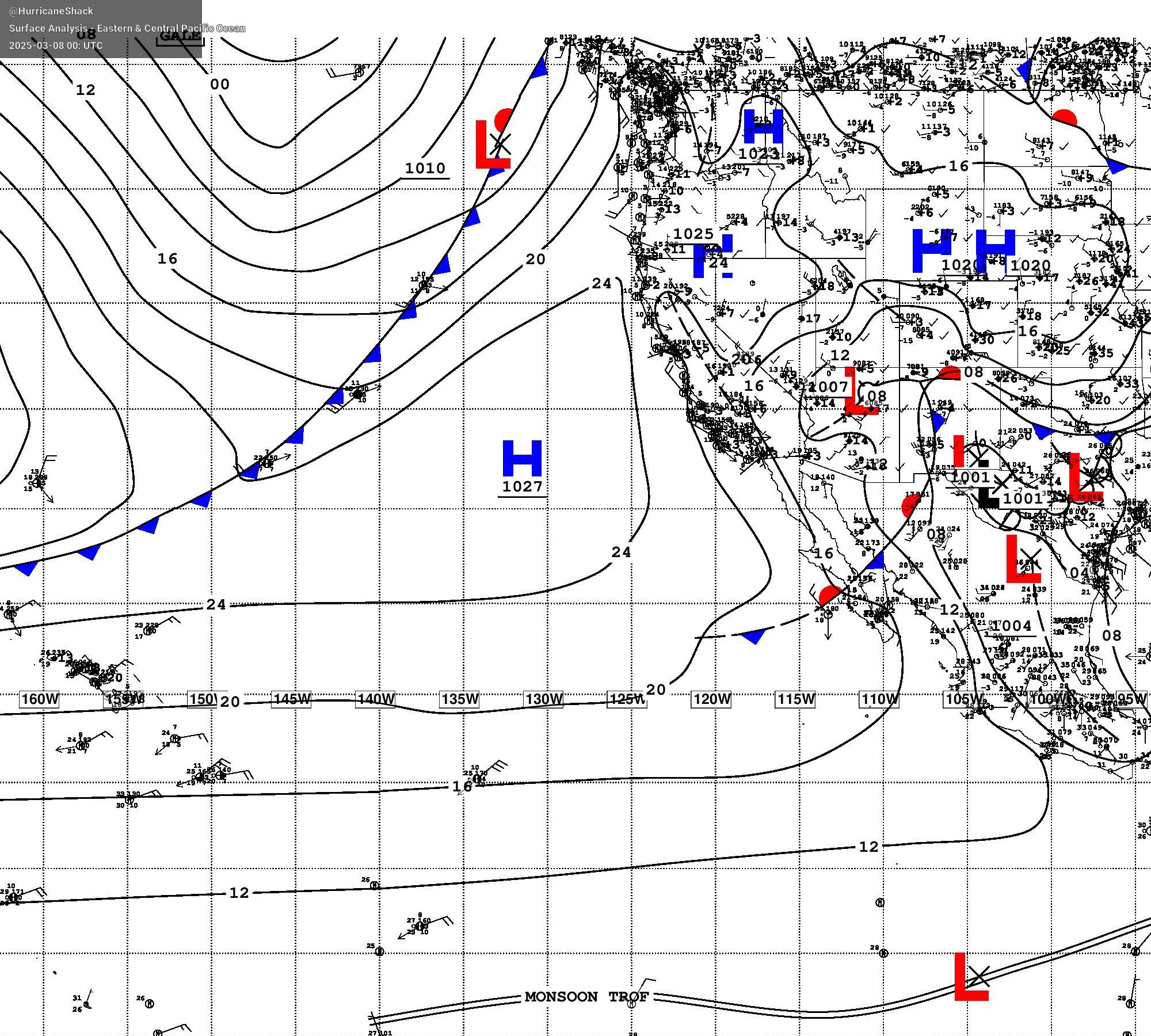Click the 110W longitude label
This screenshot has height=1036, width=1151.
point(879,699)
